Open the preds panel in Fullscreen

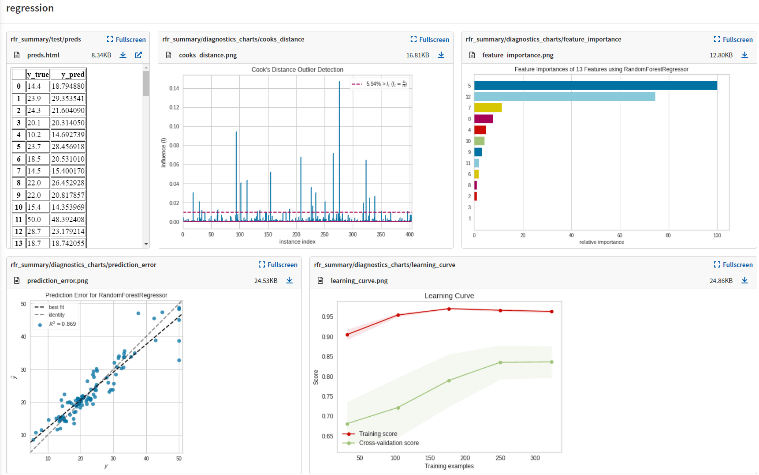tap(126, 39)
